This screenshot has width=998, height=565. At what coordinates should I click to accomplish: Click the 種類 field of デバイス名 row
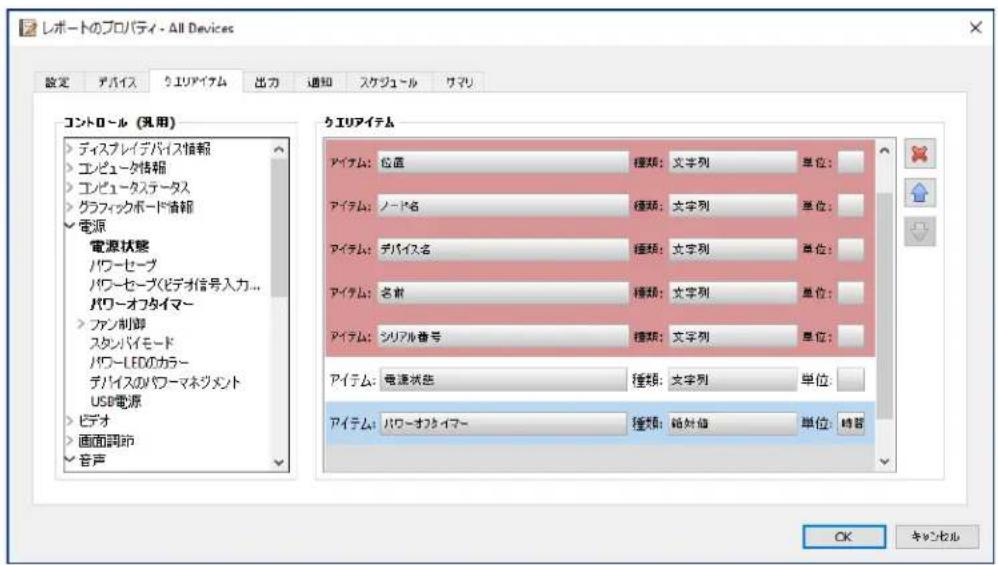(x=732, y=249)
